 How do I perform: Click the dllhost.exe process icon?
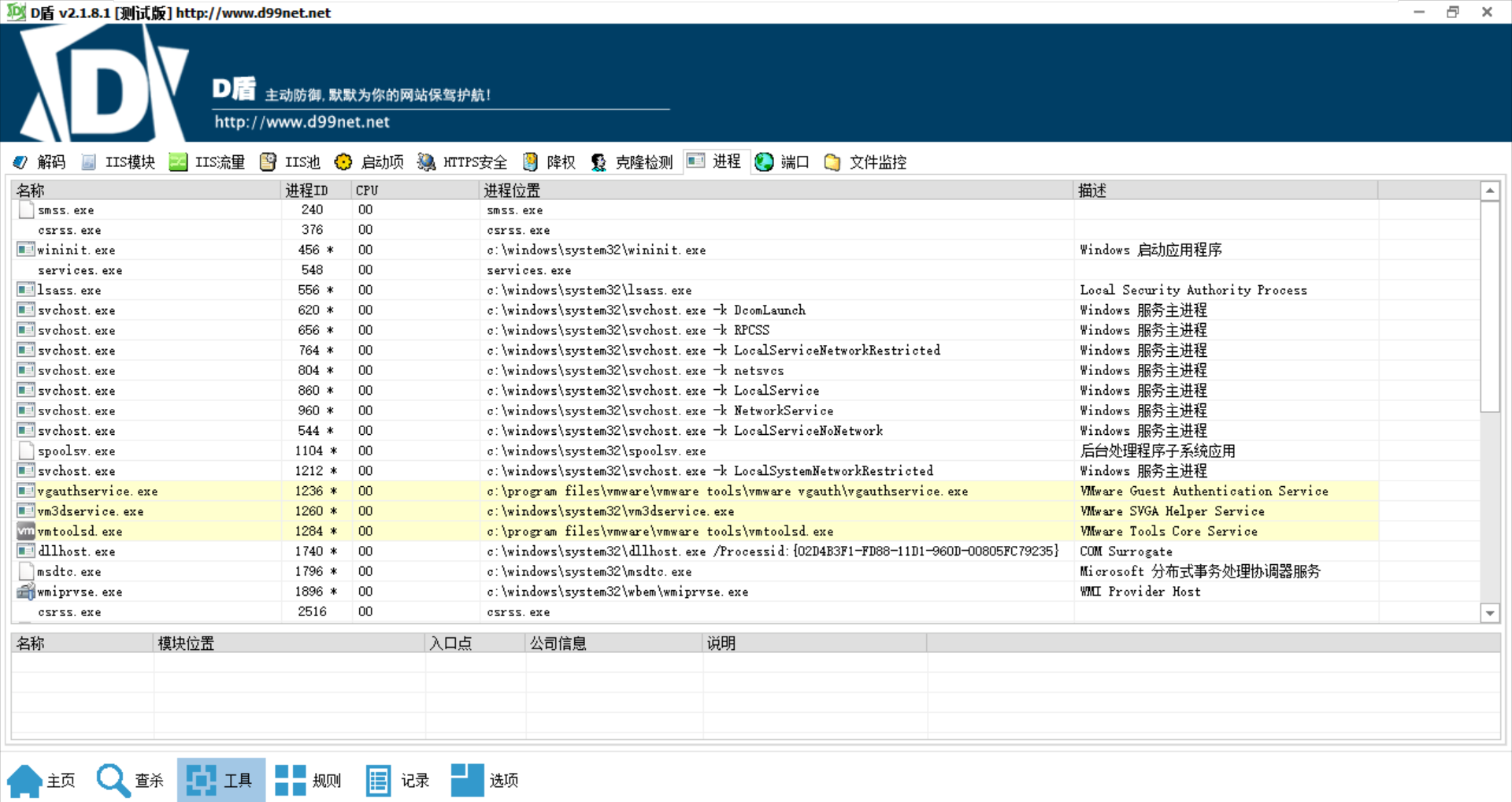point(26,551)
